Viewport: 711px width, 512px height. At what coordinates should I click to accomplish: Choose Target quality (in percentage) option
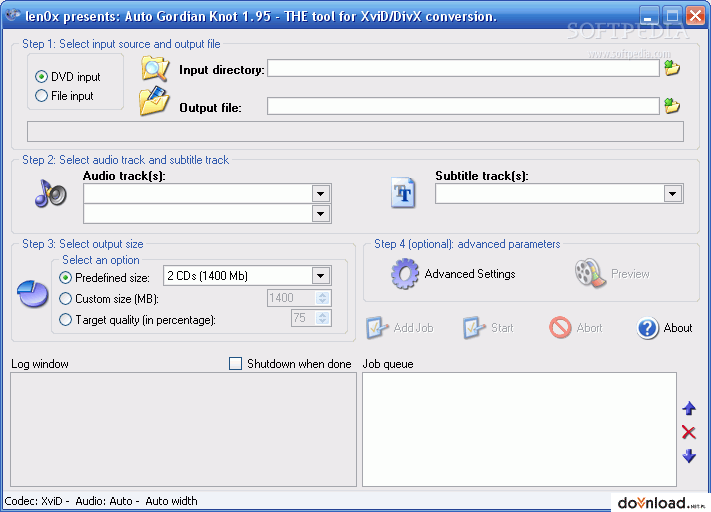click(x=65, y=320)
